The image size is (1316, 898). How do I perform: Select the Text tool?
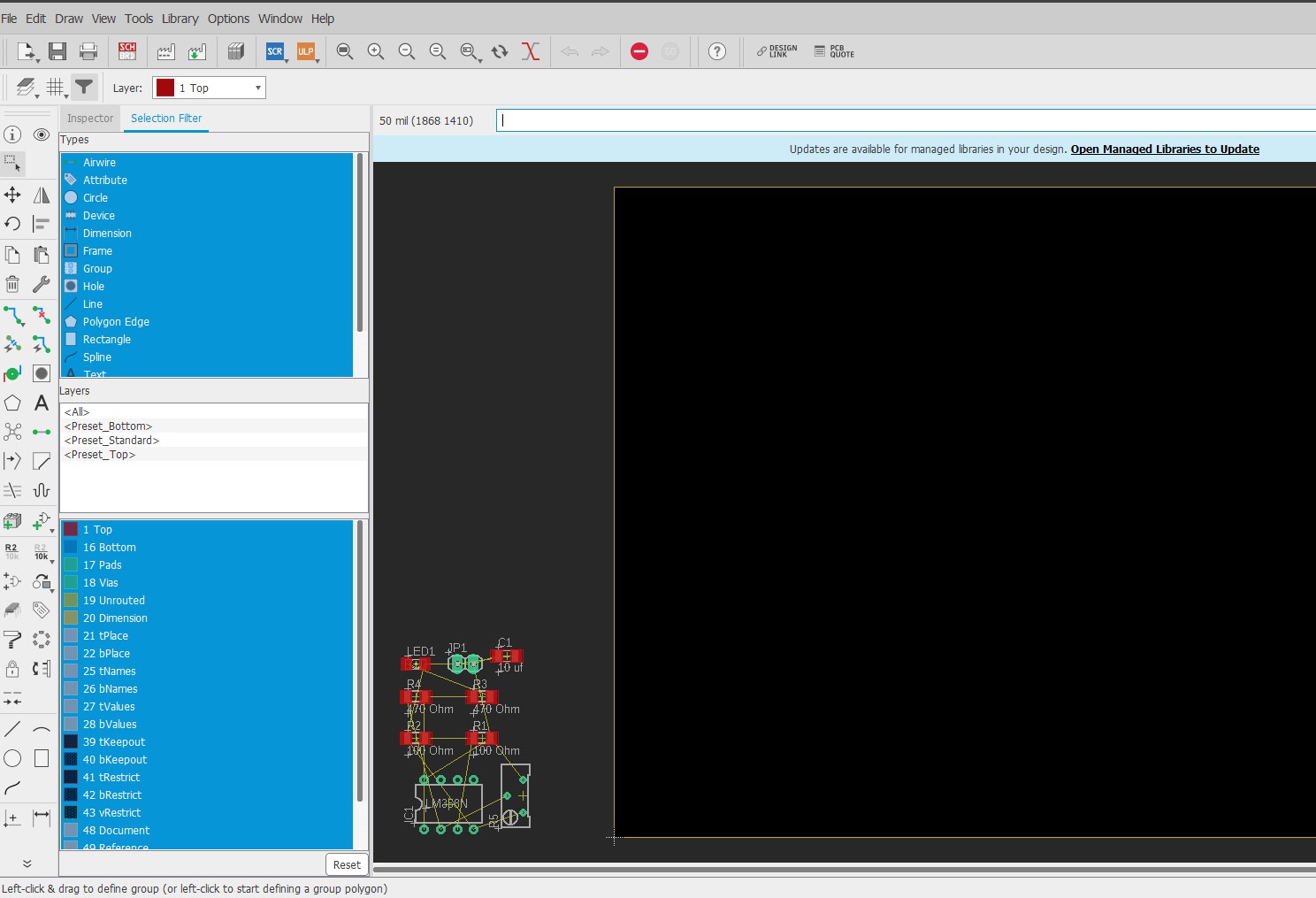coord(42,403)
